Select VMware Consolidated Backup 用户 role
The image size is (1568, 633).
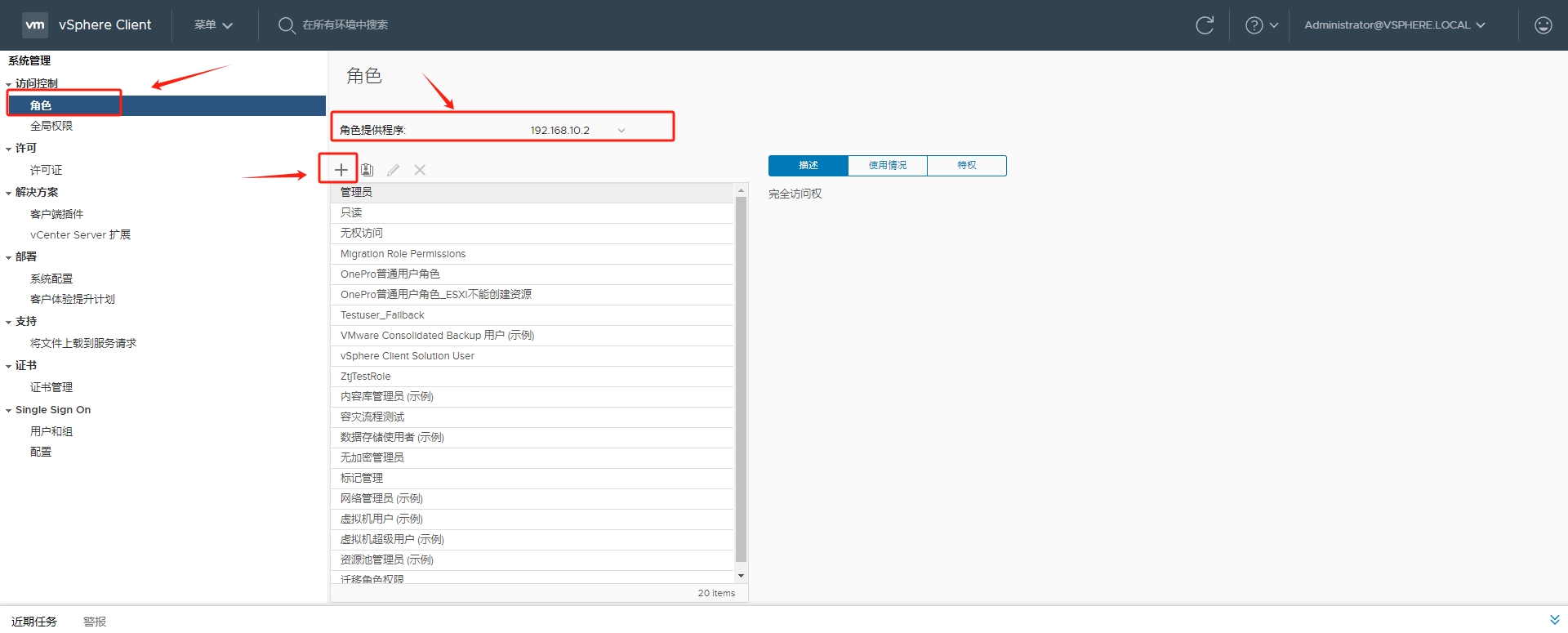[x=532, y=335]
